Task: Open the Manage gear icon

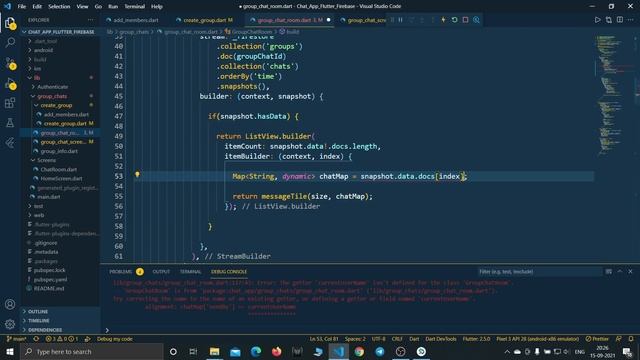Action: coord(10,324)
